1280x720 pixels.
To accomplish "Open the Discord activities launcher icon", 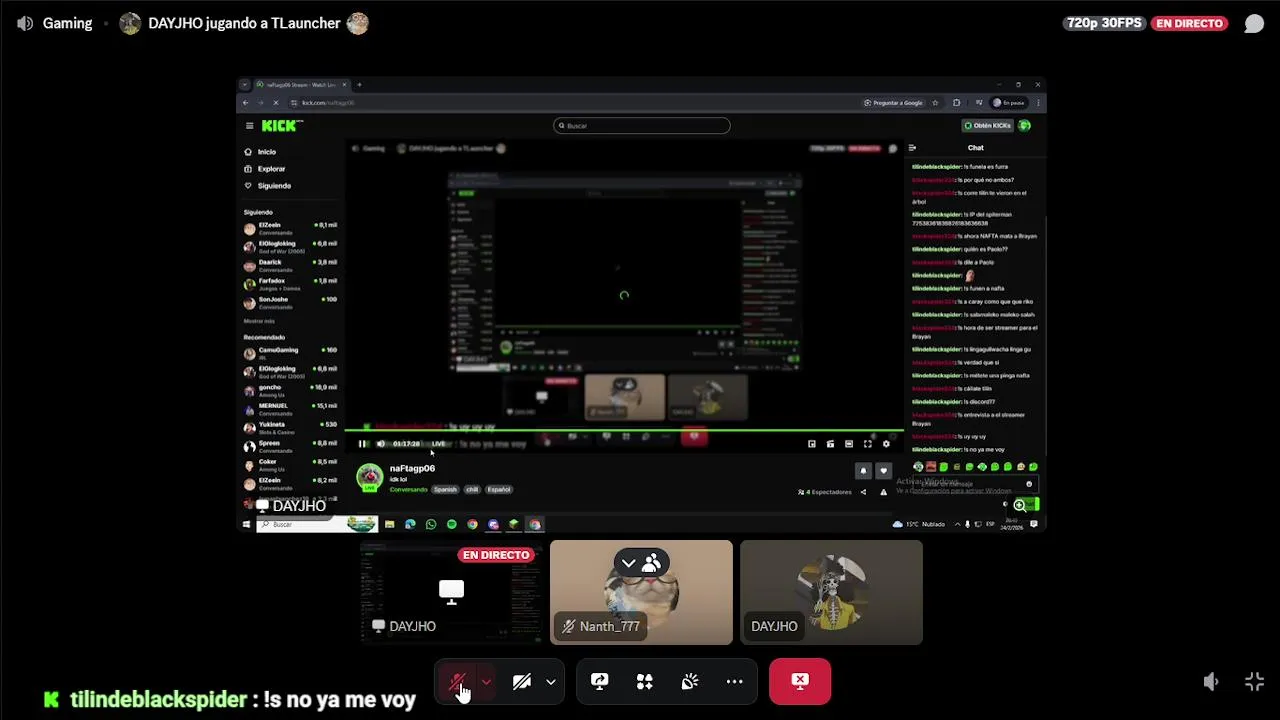I will pos(644,682).
